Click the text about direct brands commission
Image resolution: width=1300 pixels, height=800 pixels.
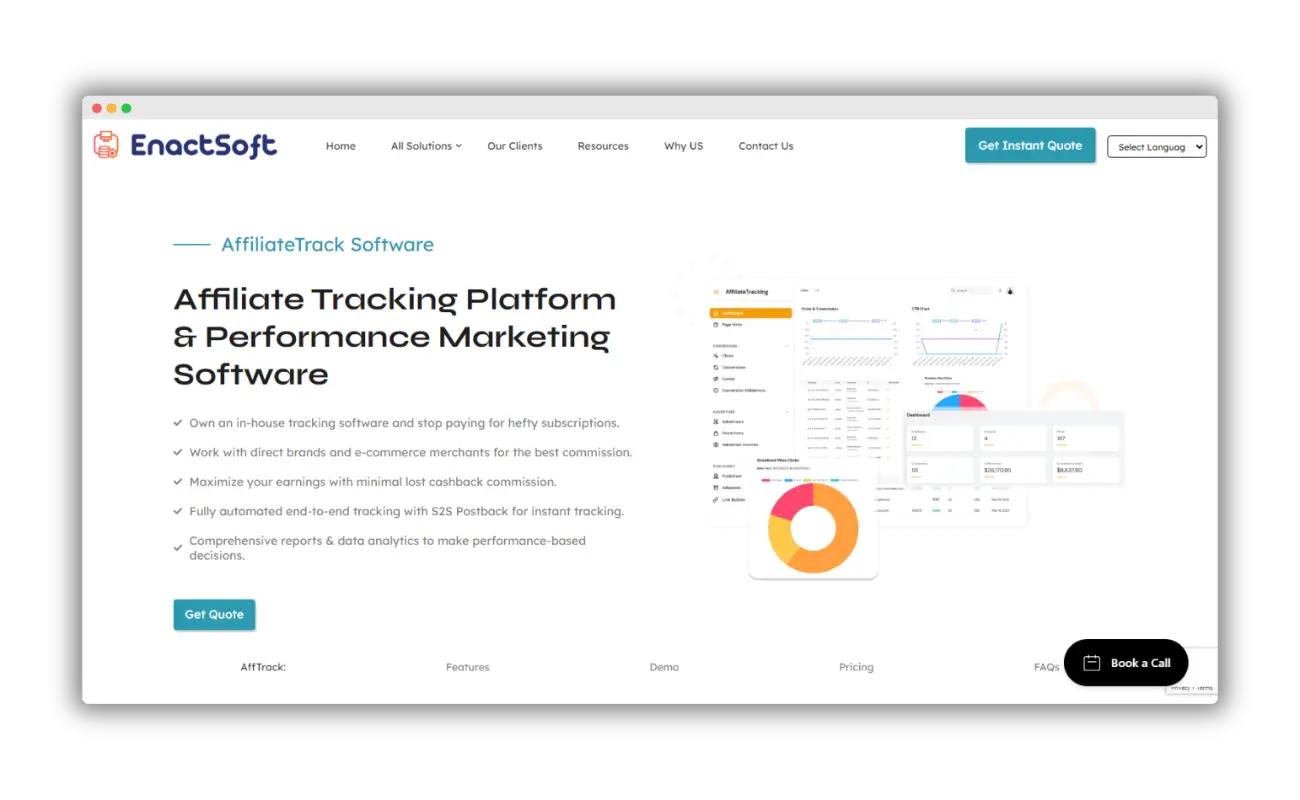click(x=410, y=452)
